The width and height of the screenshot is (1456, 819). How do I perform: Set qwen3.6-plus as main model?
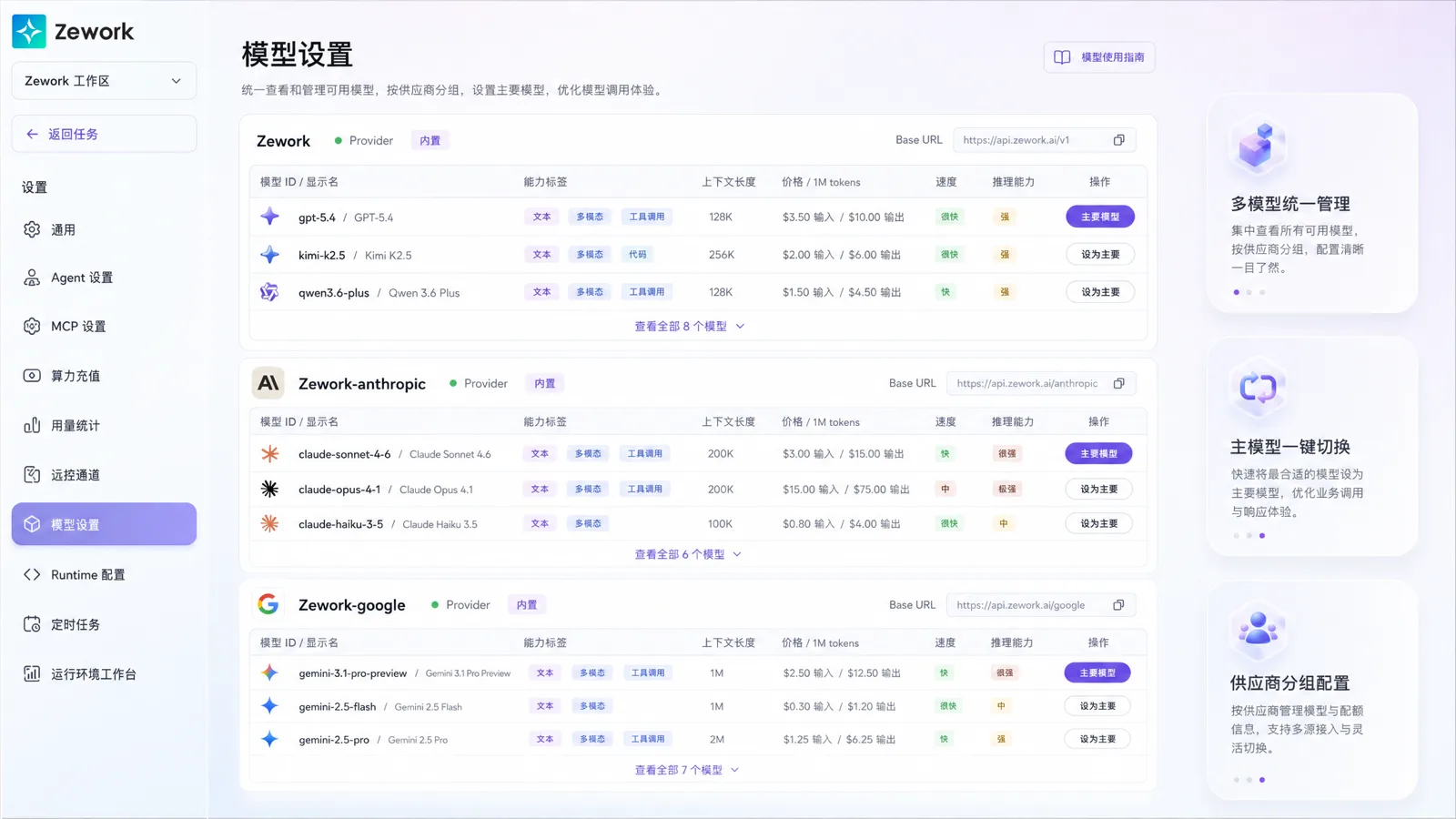point(1100,292)
